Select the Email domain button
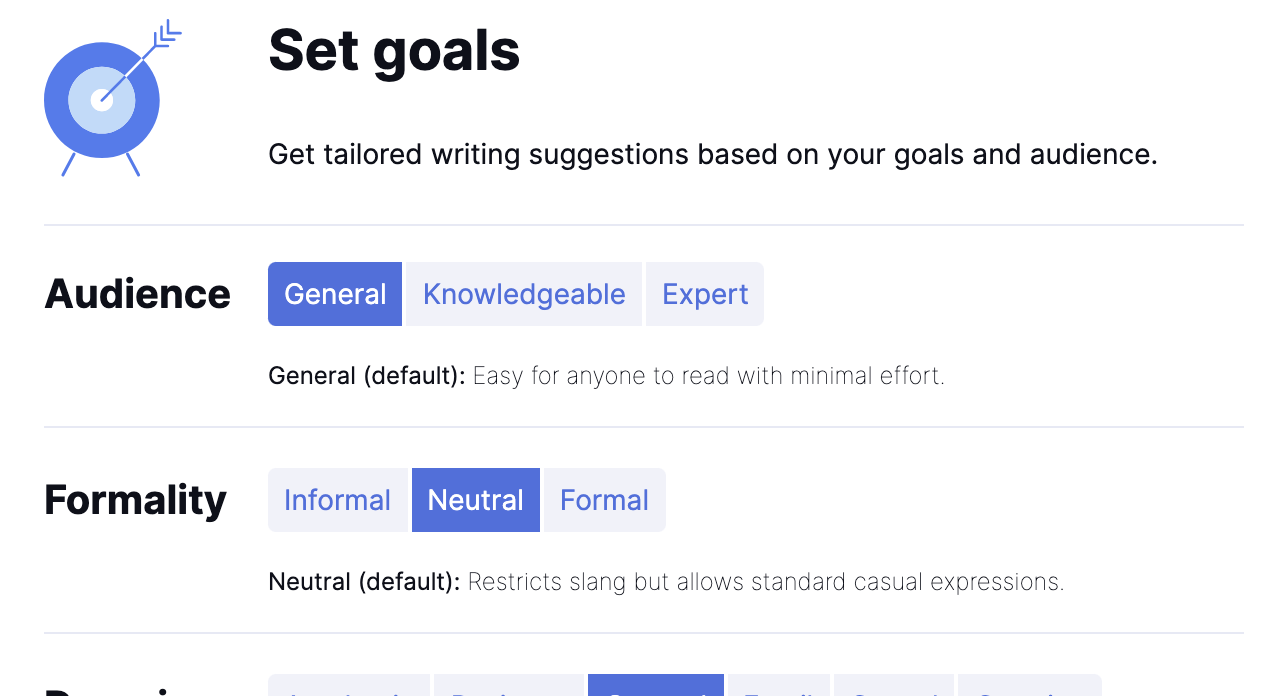 (x=779, y=685)
